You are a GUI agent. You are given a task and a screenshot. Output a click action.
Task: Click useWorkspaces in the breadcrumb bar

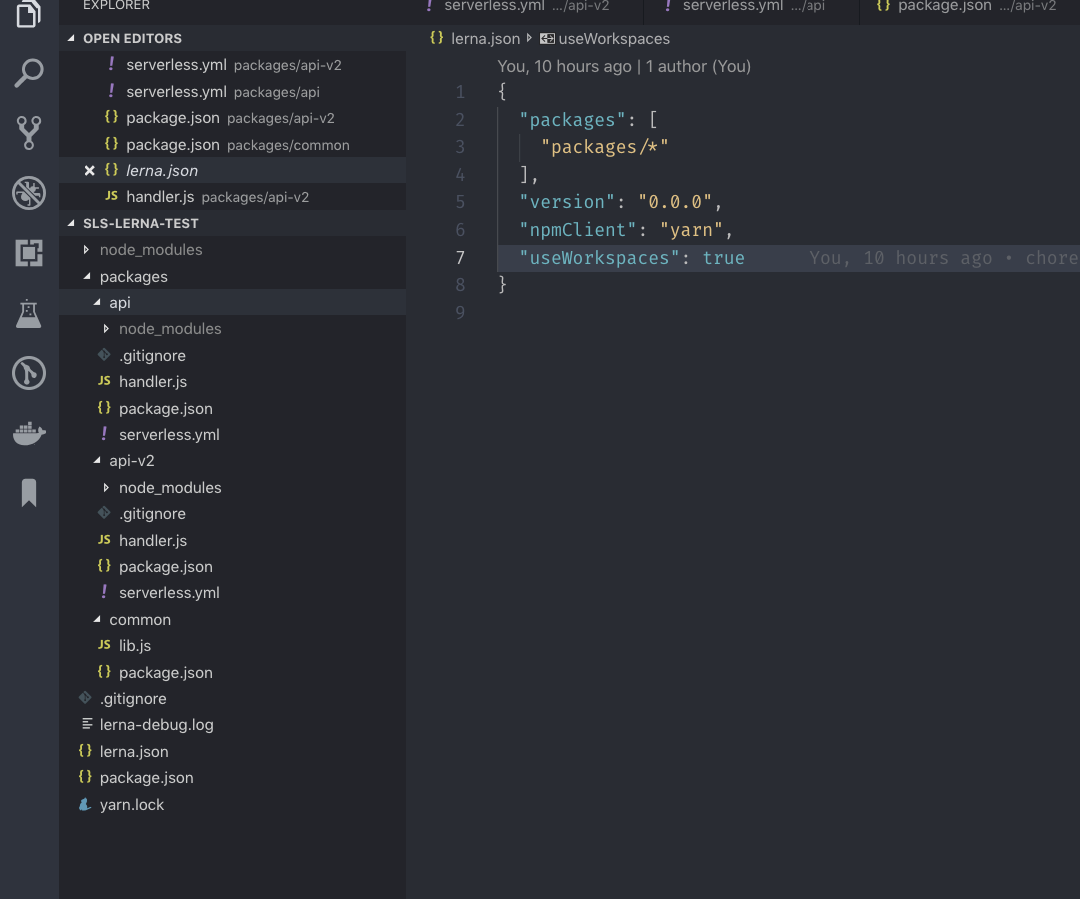tap(613, 38)
